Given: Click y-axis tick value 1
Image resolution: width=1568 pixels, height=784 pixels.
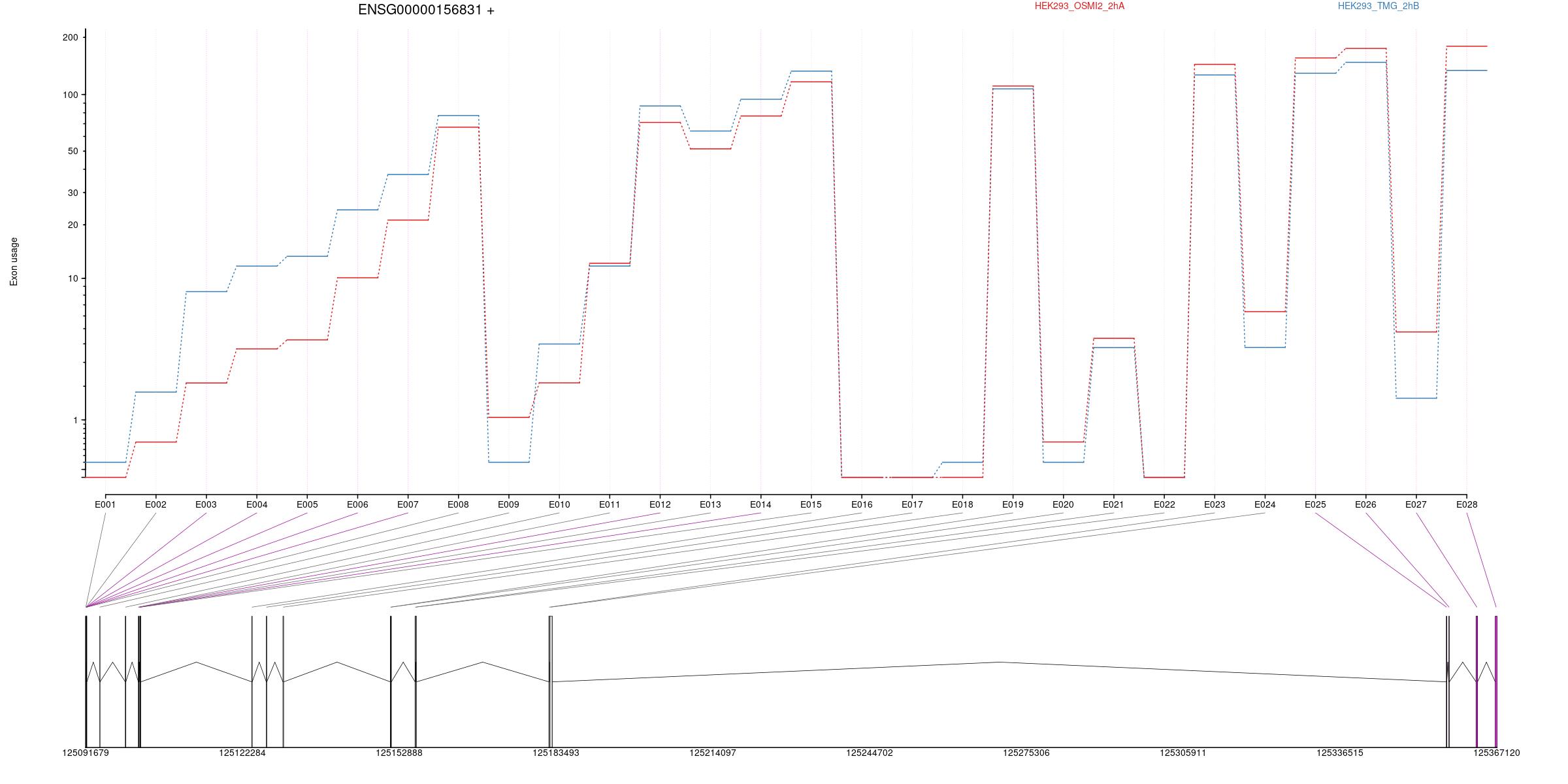Looking at the screenshot, I should pyautogui.click(x=76, y=420).
